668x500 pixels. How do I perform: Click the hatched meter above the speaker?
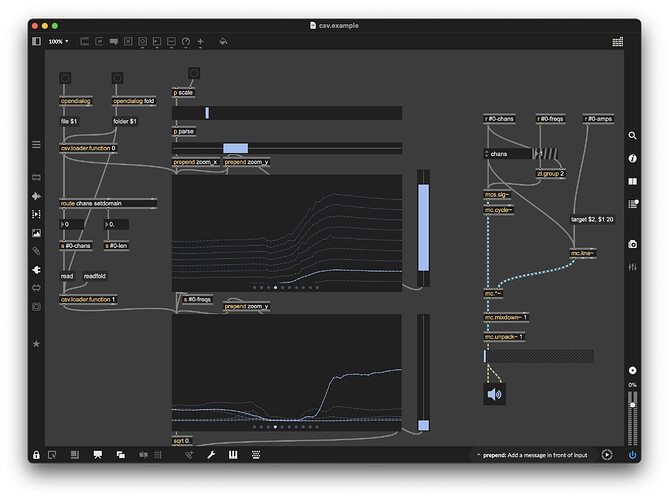point(538,356)
